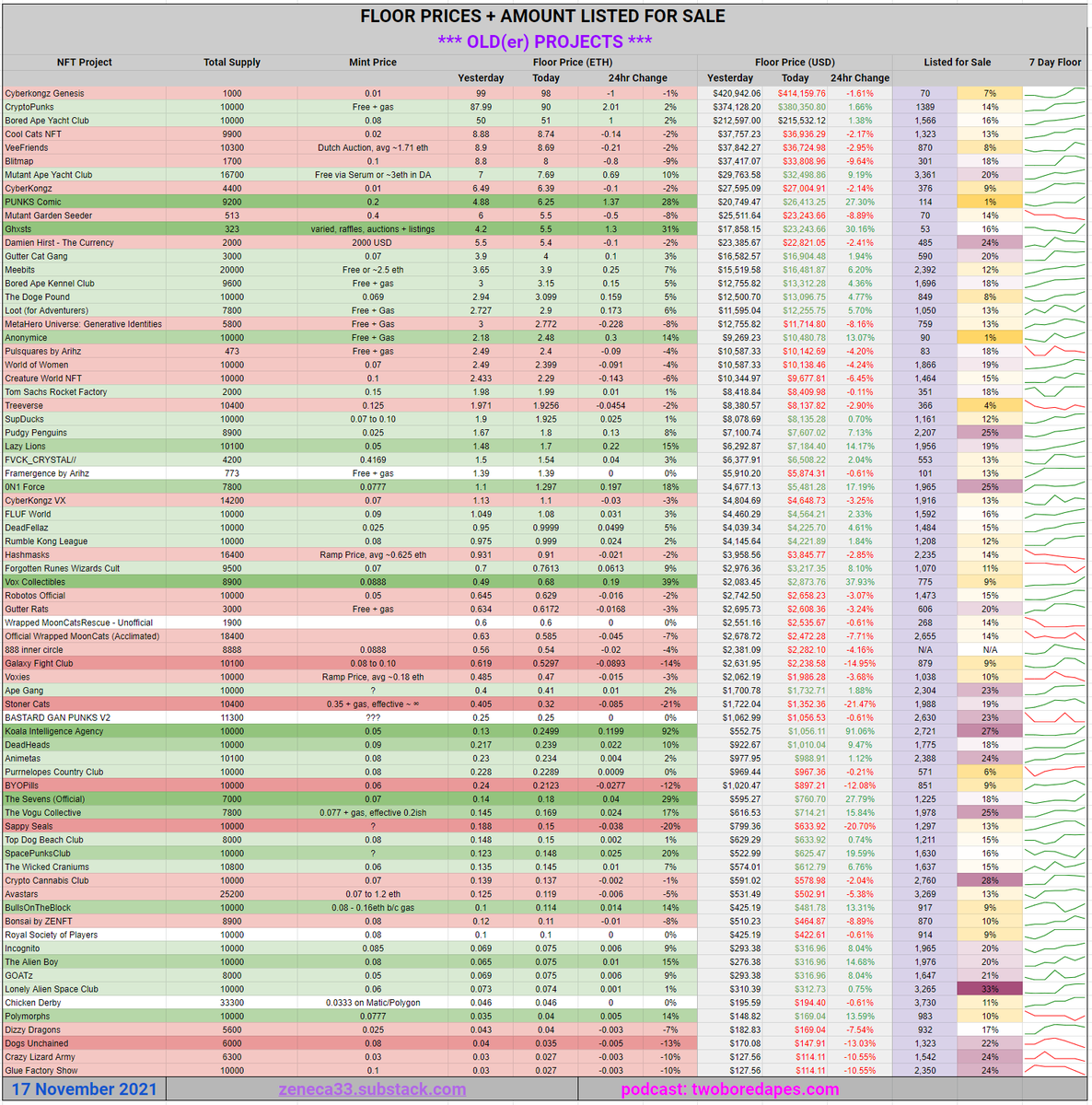1092x1105 pixels.
Task: Click the Stoner Cats mint price cell
Action: [373, 704]
